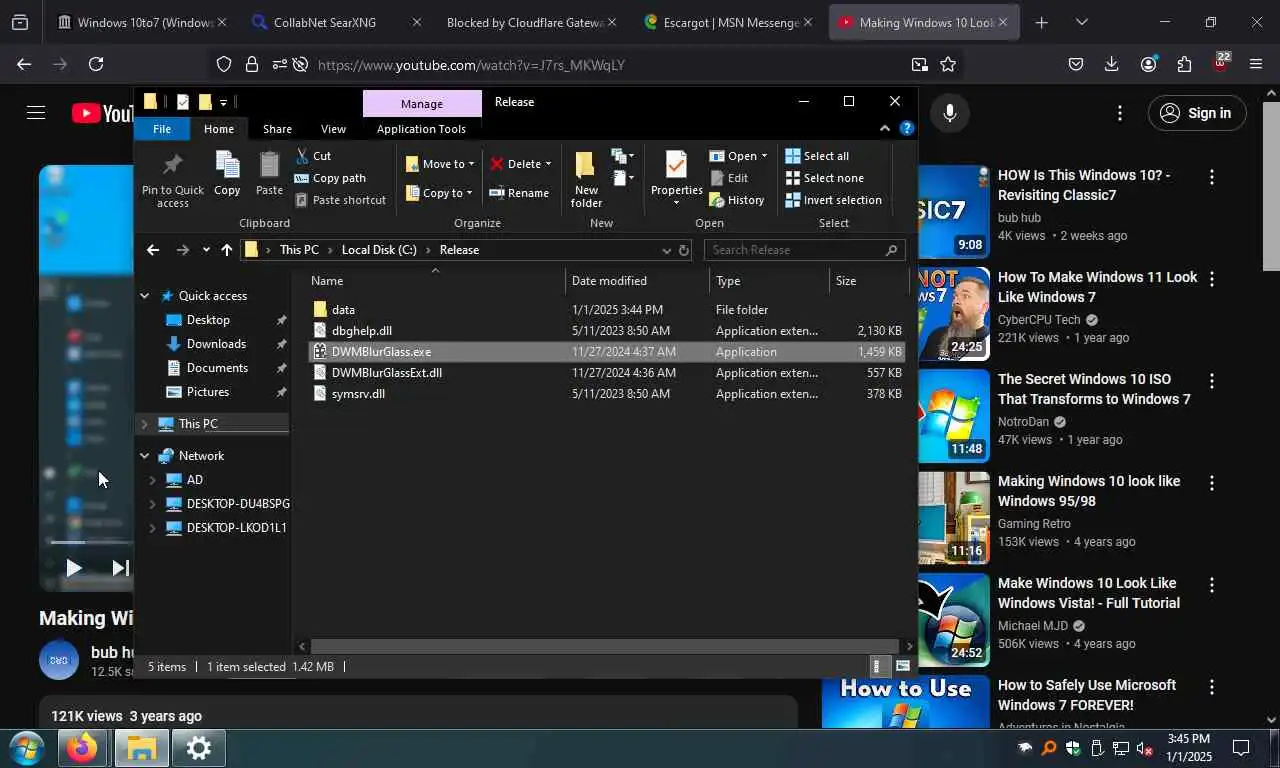This screenshot has width=1280, height=768.
Task: Open the Easy access dropdown icon
Action: pos(624,178)
